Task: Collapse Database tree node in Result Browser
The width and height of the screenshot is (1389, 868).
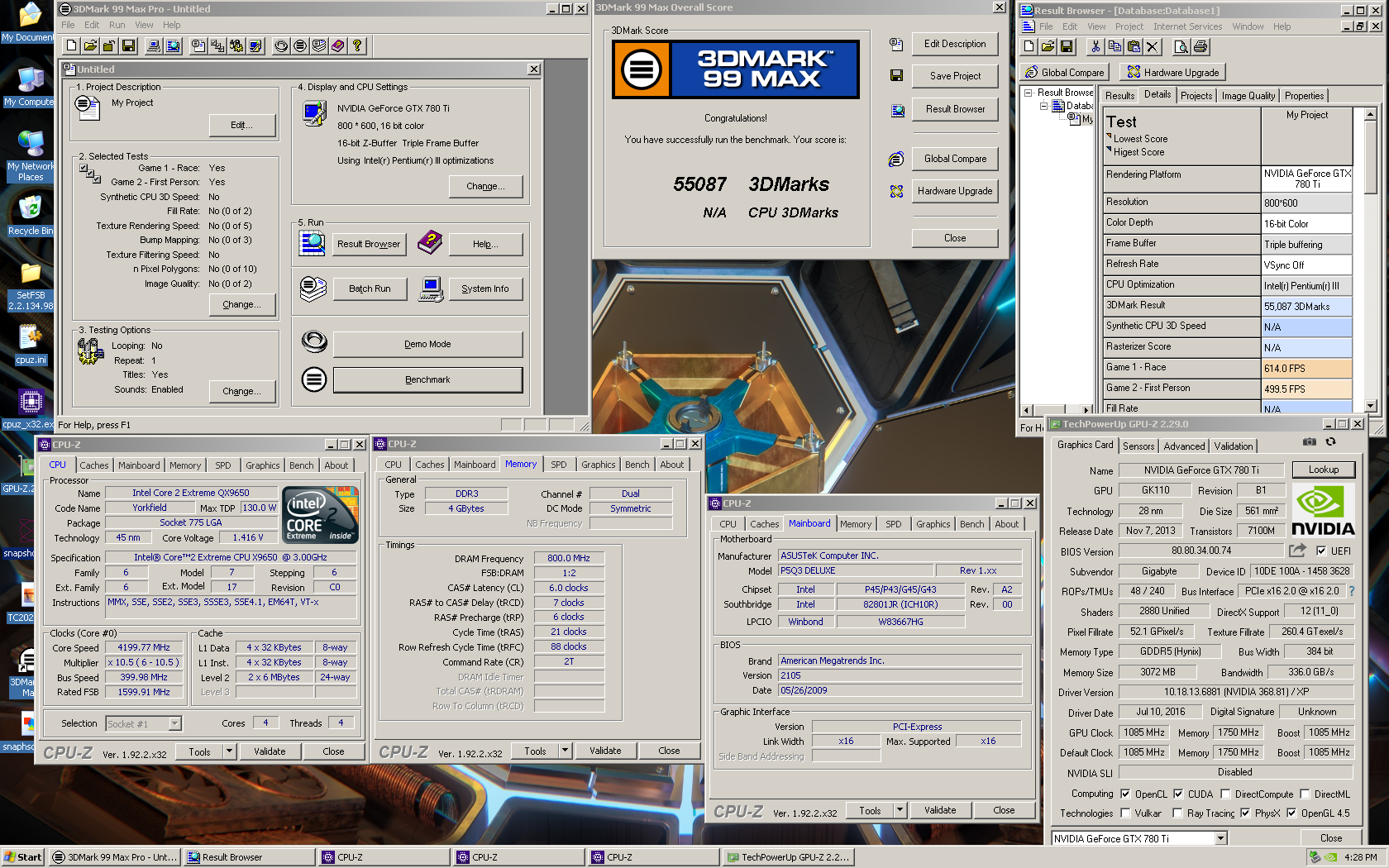Action: 1043,106
